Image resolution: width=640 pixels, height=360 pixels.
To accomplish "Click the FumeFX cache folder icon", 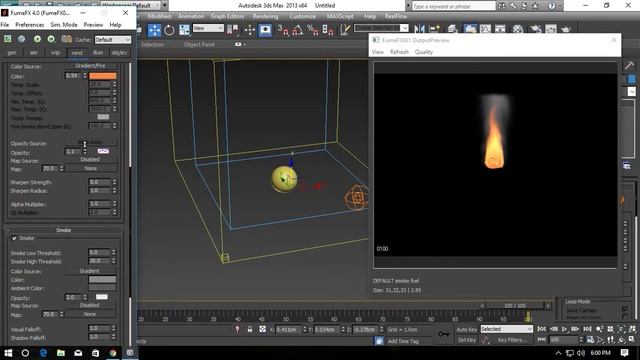I will [67, 39].
